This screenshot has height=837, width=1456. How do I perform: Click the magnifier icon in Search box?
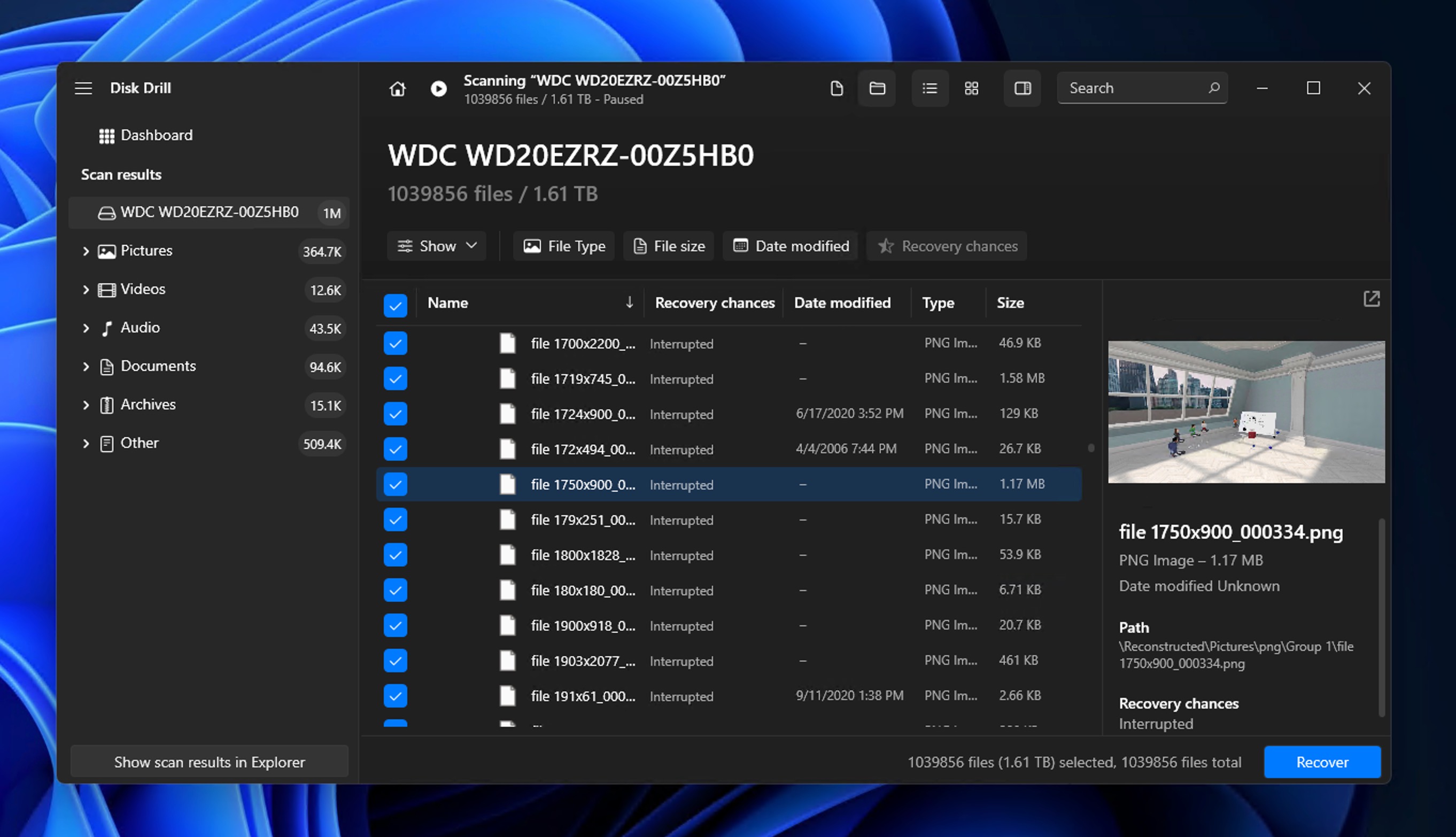pyautogui.click(x=1213, y=87)
